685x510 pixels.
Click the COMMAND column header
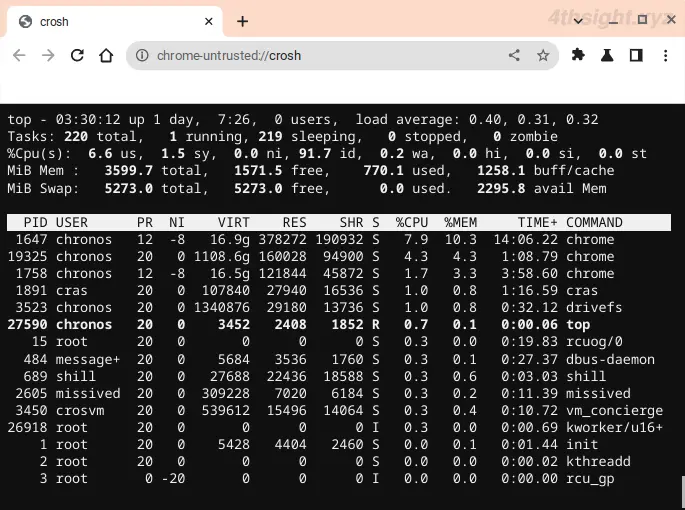594,222
